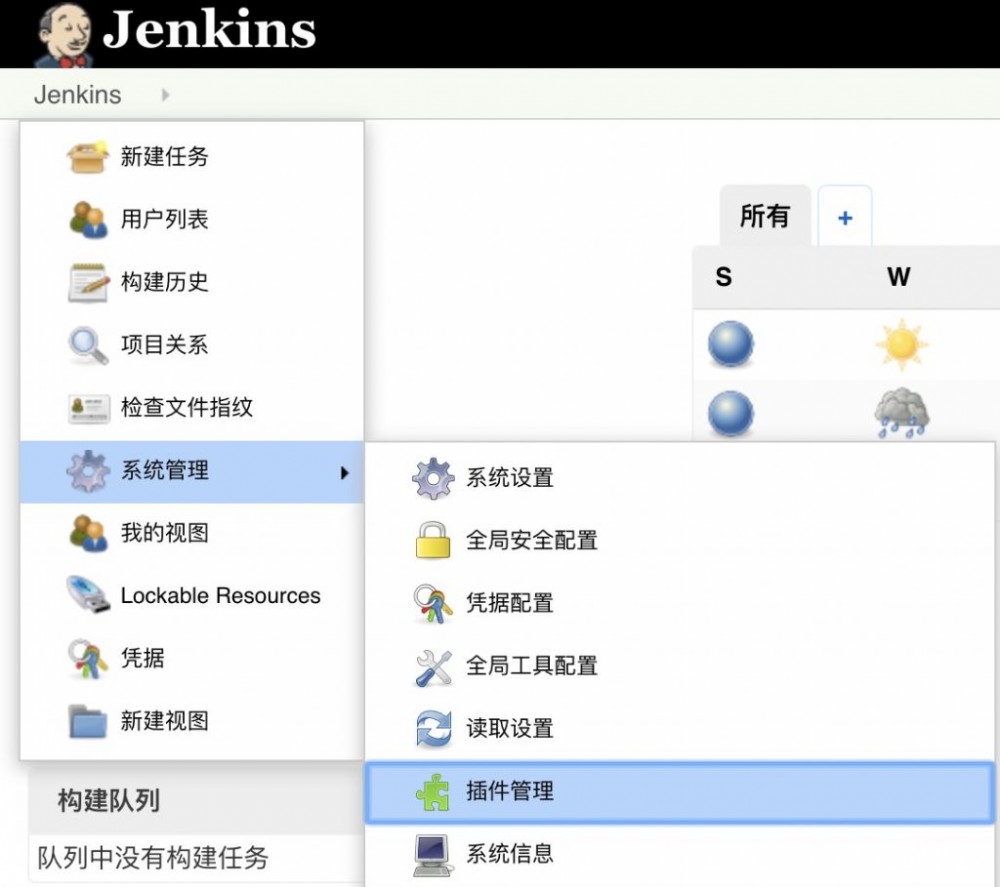
Task: Switch to the 所有 view tab
Action: pos(765,214)
